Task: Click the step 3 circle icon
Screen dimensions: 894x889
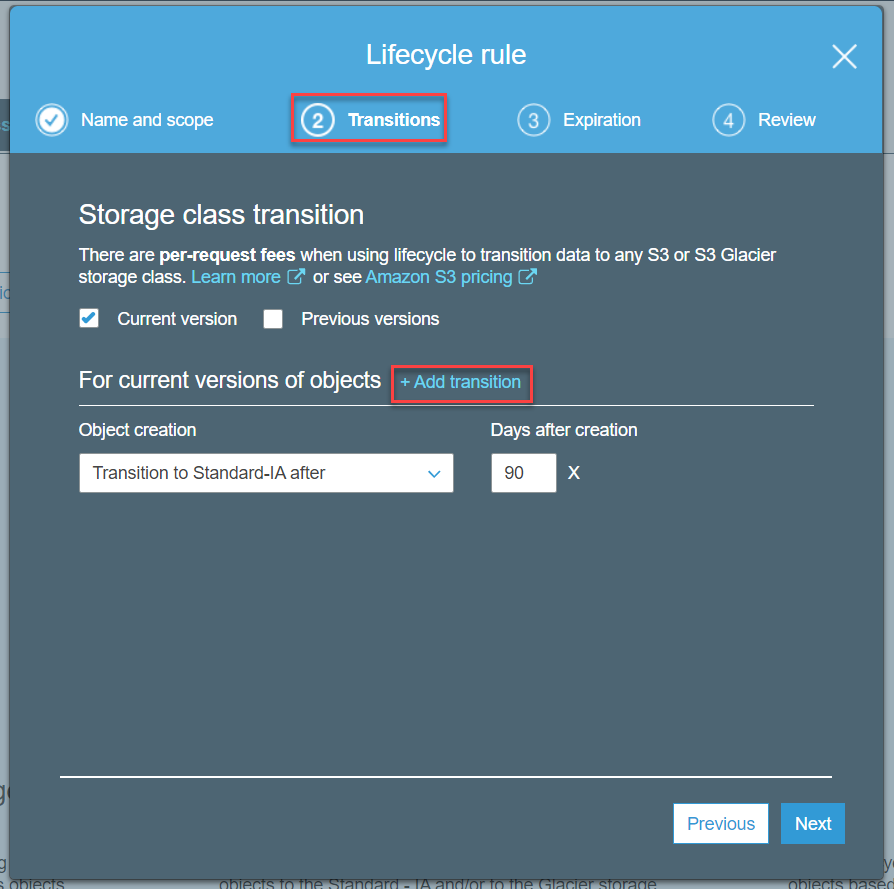Action: coord(533,120)
